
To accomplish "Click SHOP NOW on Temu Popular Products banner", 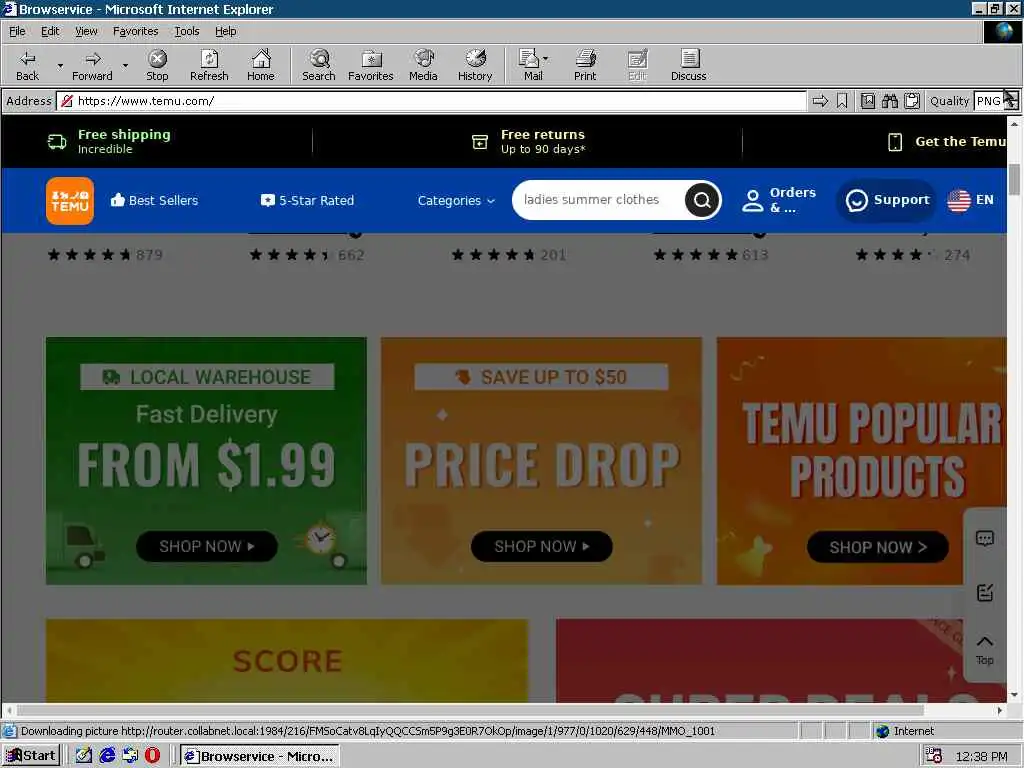I will pos(878,547).
